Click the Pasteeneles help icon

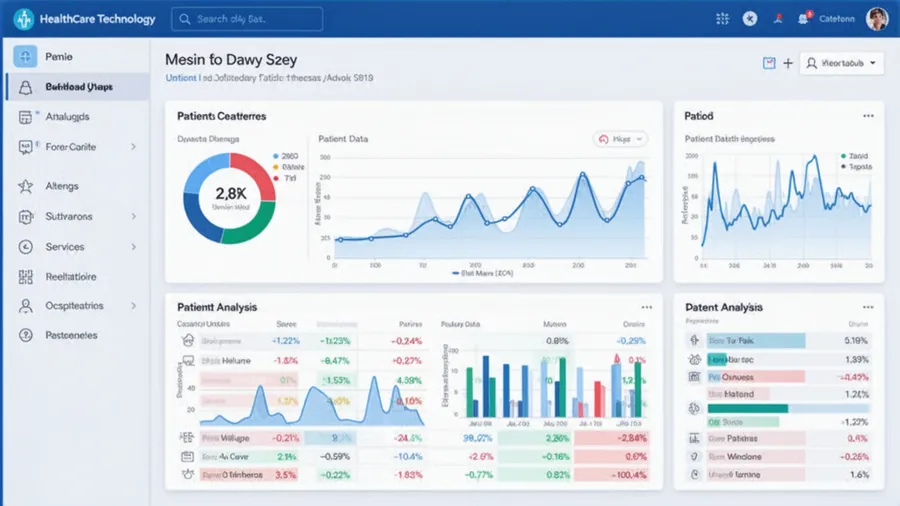pyautogui.click(x=25, y=335)
